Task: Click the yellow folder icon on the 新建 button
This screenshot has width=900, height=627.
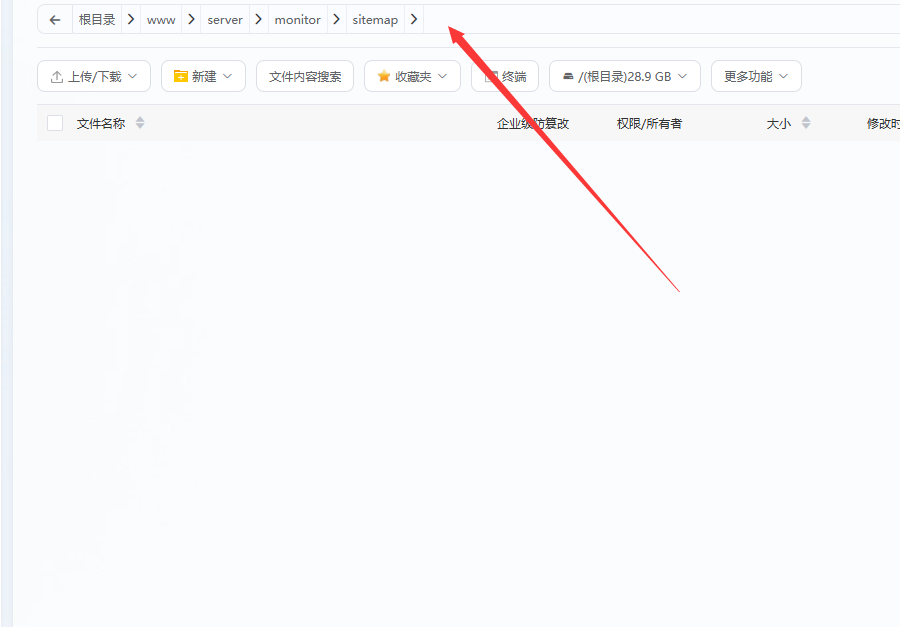Action: click(x=180, y=75)
